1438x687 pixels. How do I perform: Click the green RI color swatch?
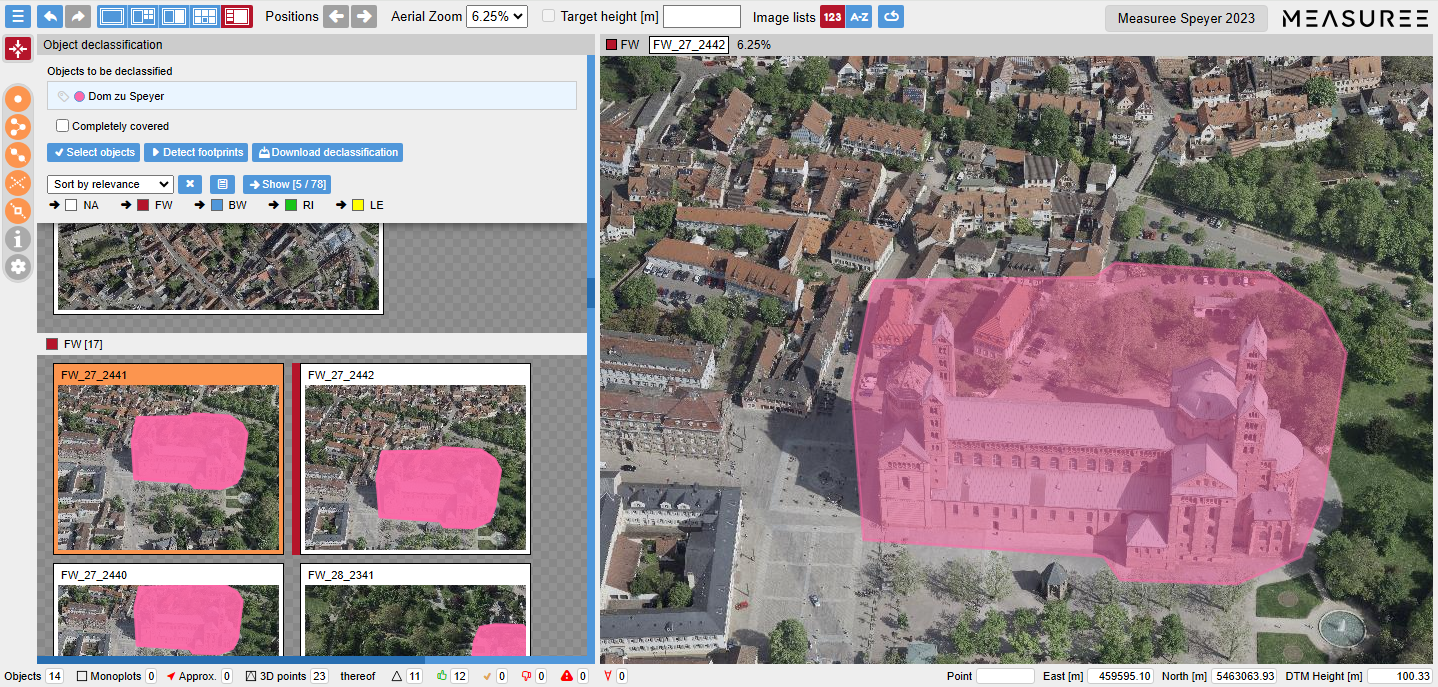293,205
